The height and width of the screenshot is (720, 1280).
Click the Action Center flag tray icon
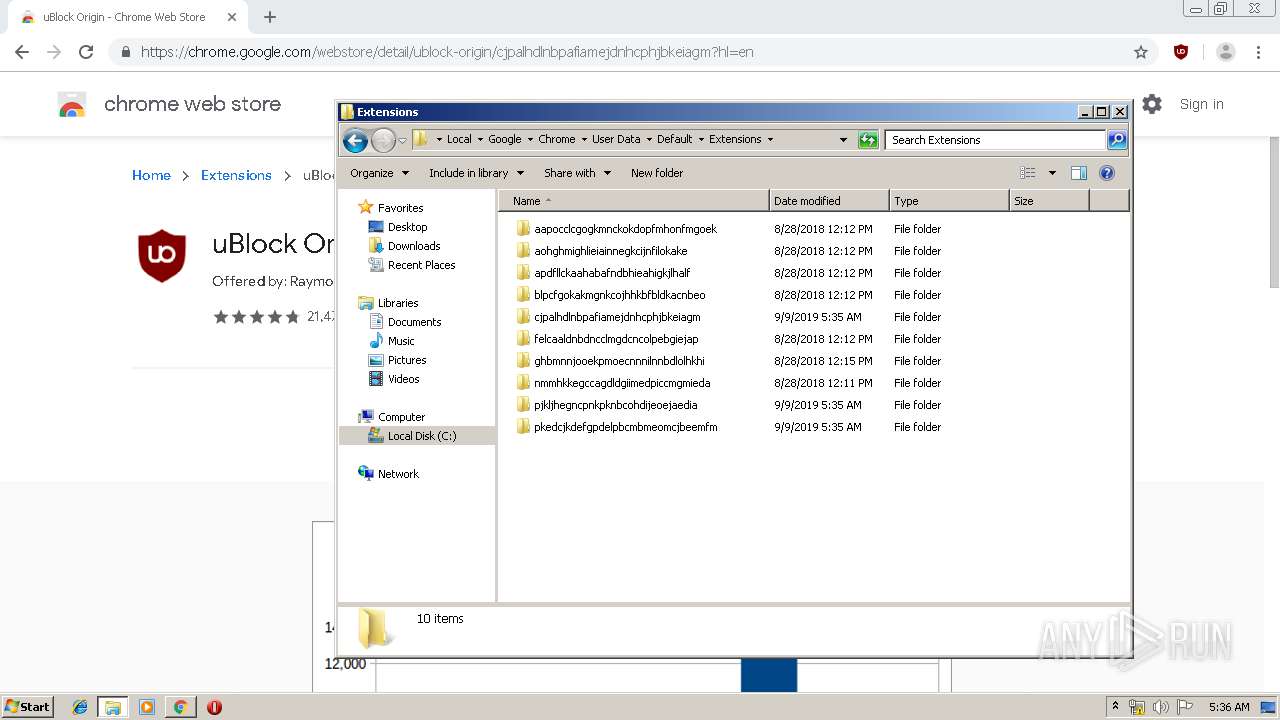1185,707
